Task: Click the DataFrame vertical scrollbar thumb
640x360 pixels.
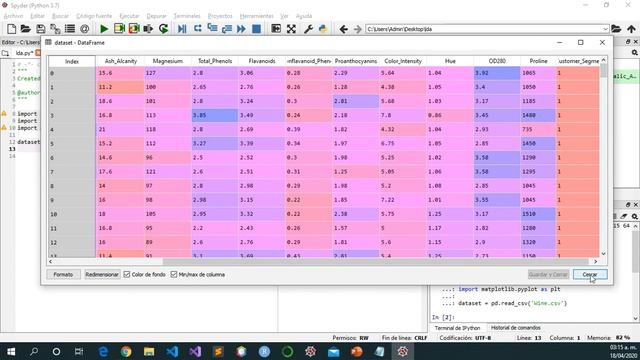Action: (x=603, y=71)
